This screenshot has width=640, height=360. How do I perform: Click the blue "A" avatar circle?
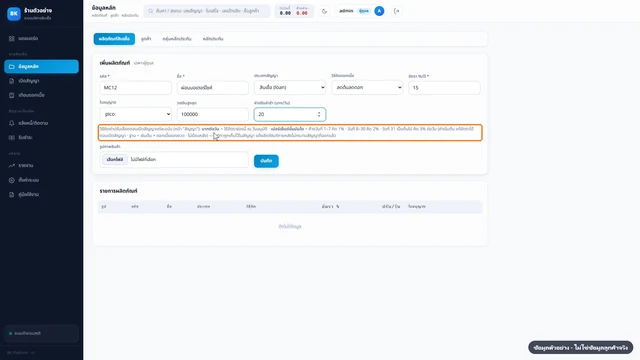379,11
